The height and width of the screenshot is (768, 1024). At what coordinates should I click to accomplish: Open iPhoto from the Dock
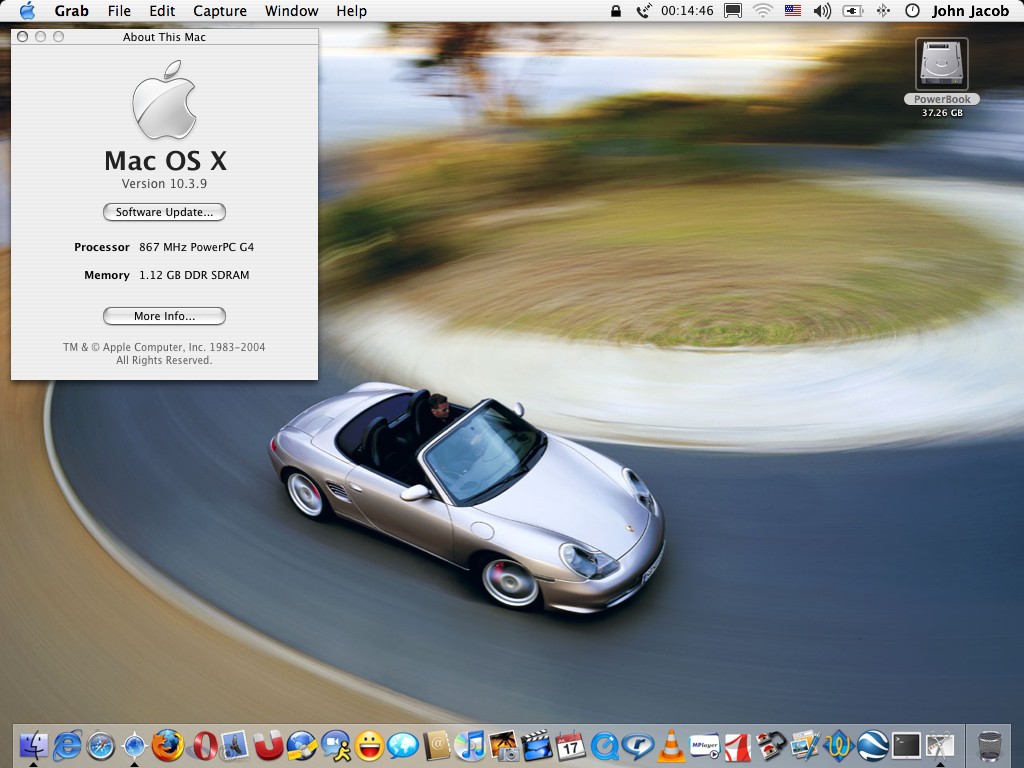[504, 745]
